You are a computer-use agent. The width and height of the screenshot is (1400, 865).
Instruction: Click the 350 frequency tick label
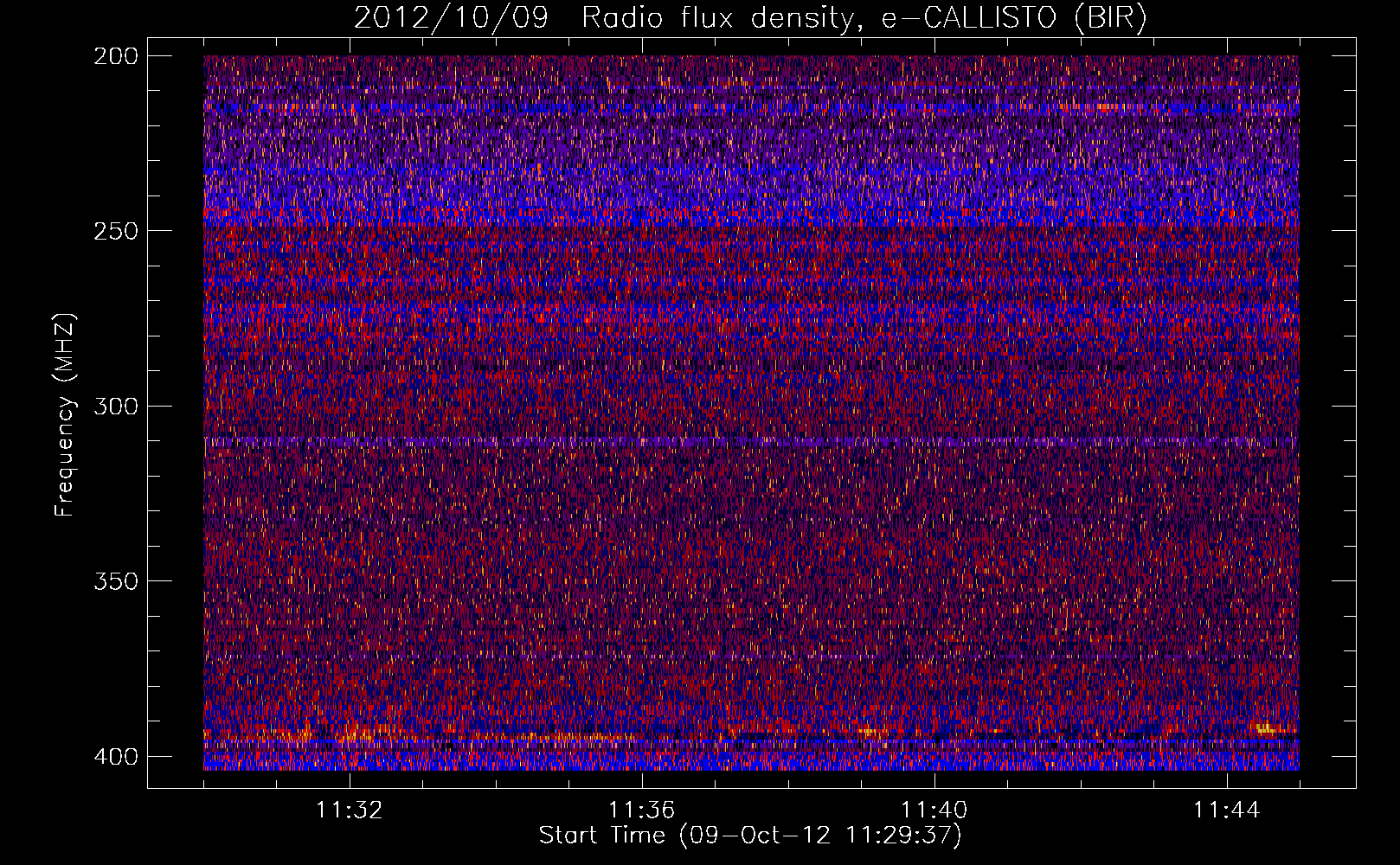click(115, 580)
